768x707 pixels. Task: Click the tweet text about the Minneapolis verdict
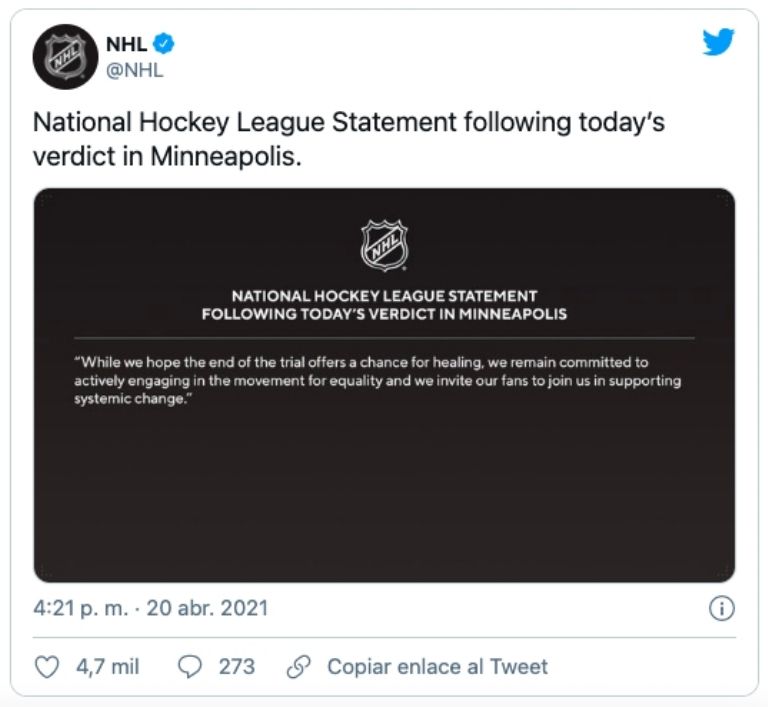pos(348,140)
